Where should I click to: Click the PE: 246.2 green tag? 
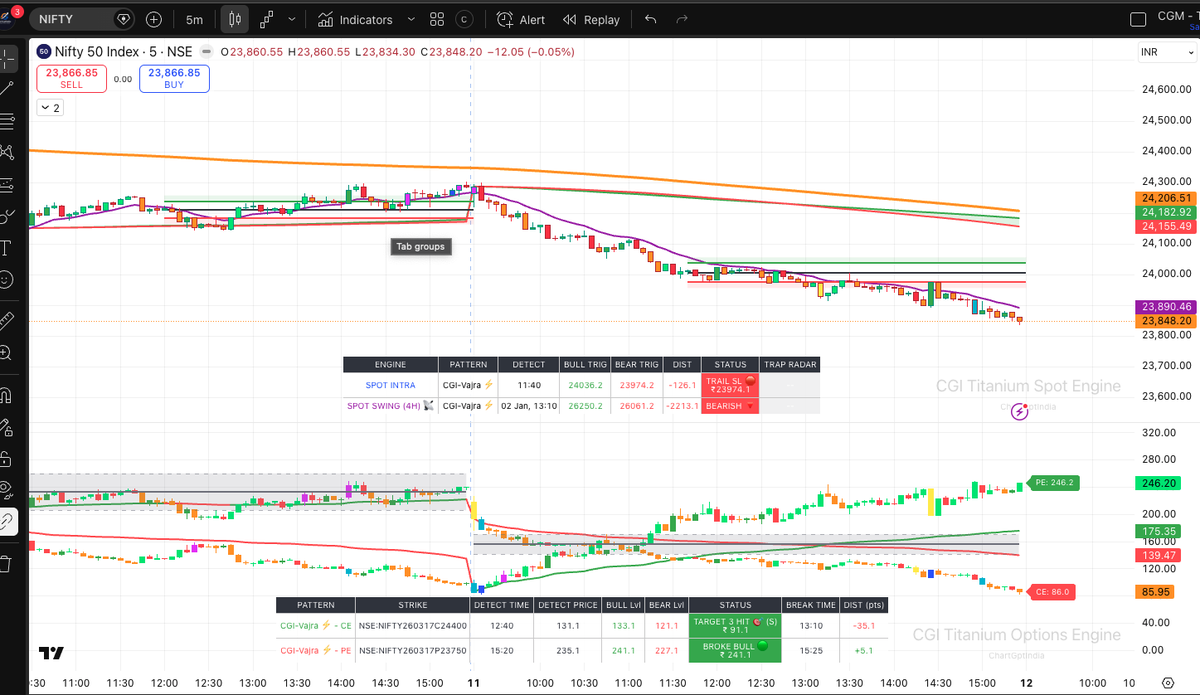(1054, 482)
